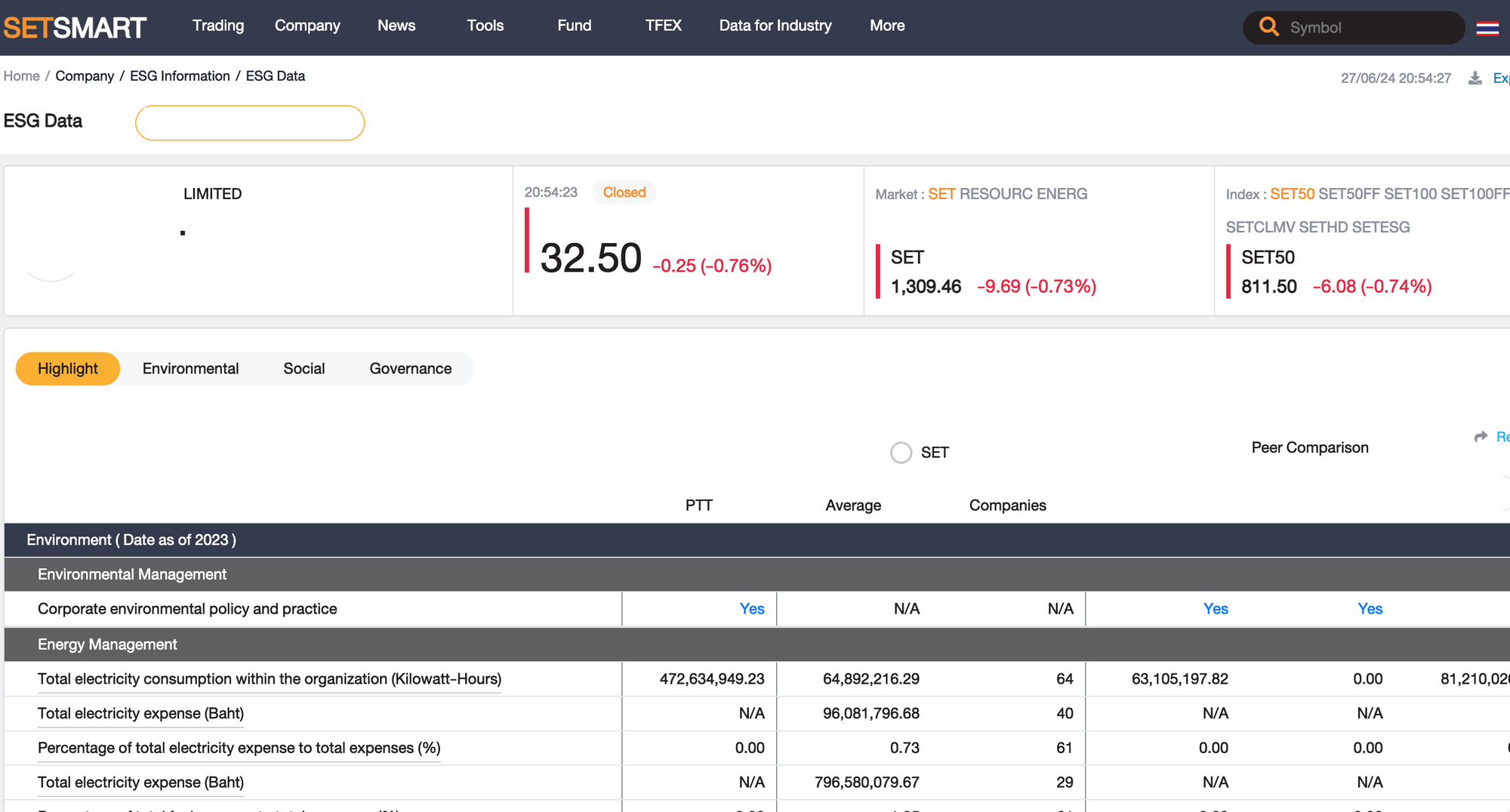This screenshot has width=1510, height=812.
Task: Click the orange search magnifier icon
Action: pos(1268,27)
